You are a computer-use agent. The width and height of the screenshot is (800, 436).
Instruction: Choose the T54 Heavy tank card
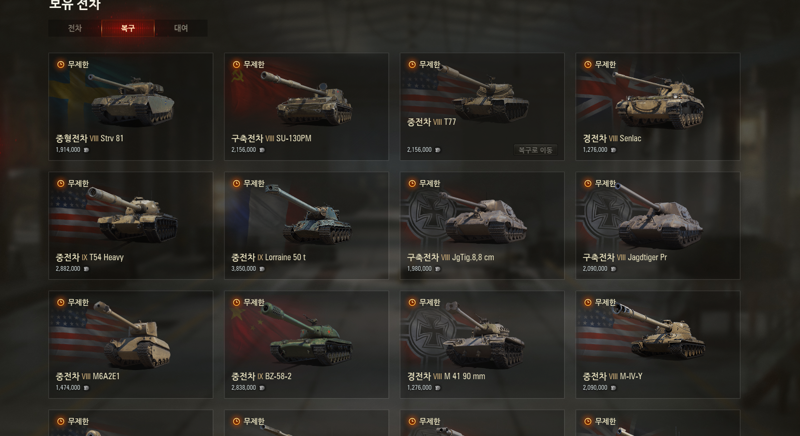131,225
